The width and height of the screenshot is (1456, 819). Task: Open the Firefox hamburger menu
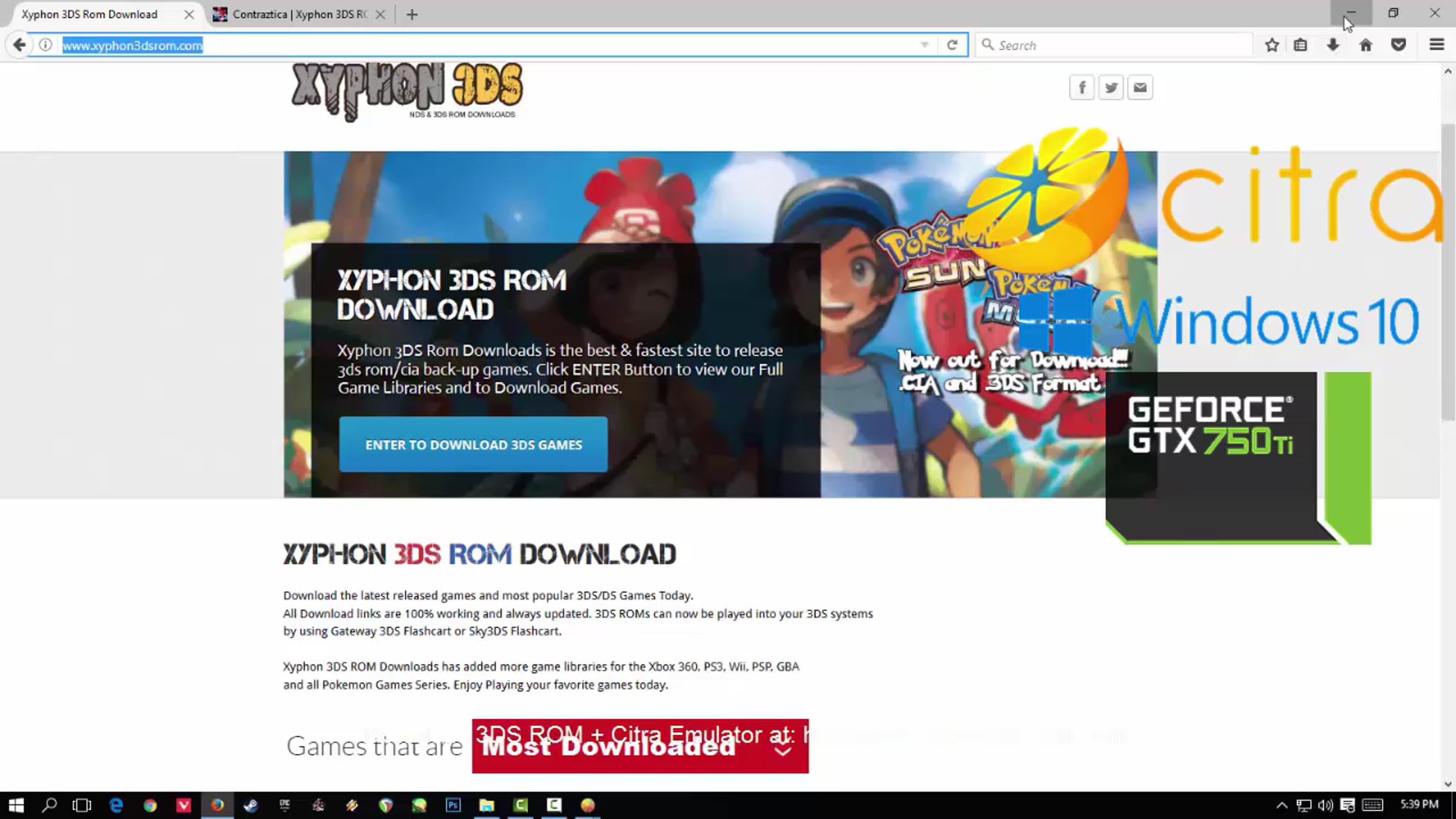pos(1437,45)
